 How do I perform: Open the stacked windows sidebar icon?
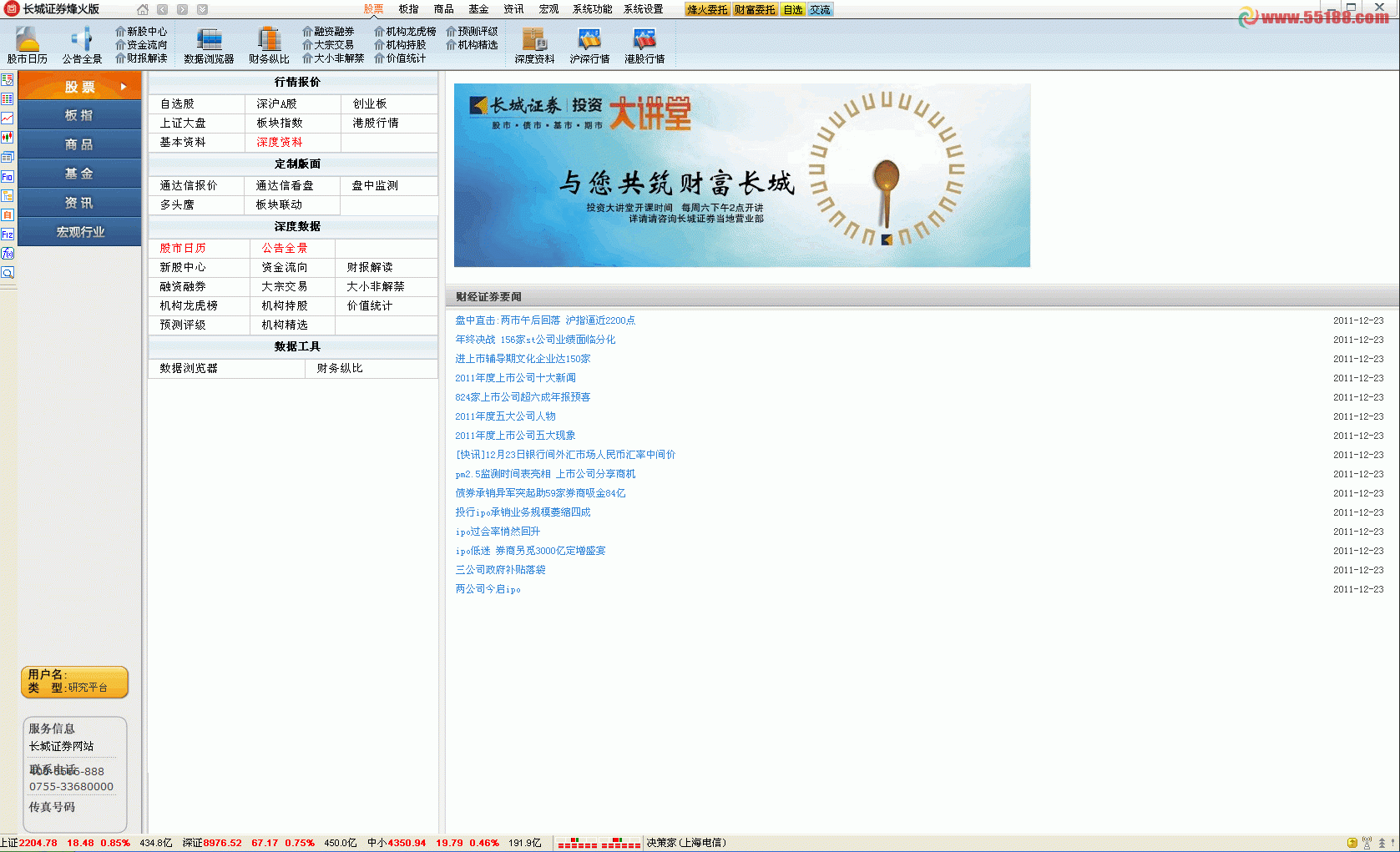pos(8,157)
